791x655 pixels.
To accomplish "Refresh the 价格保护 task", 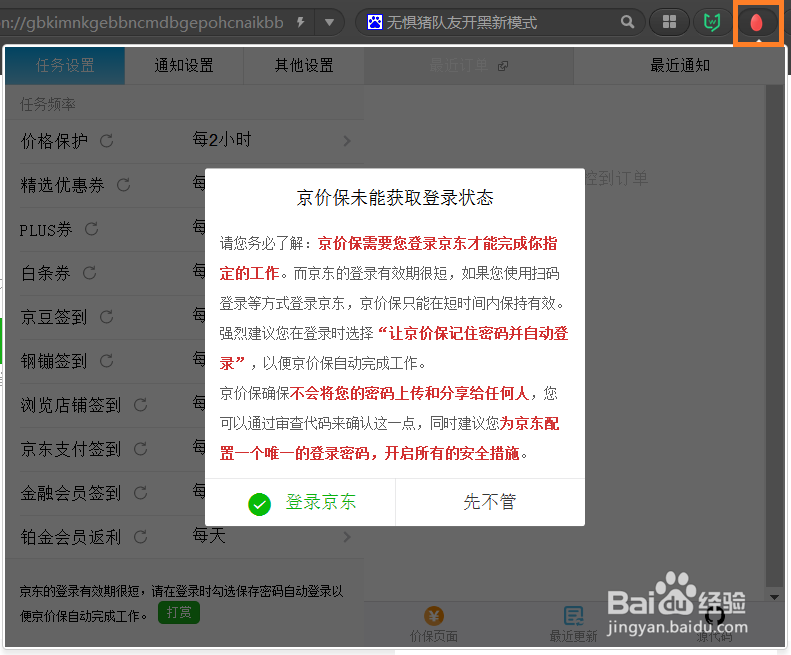I will pos(106,141).
